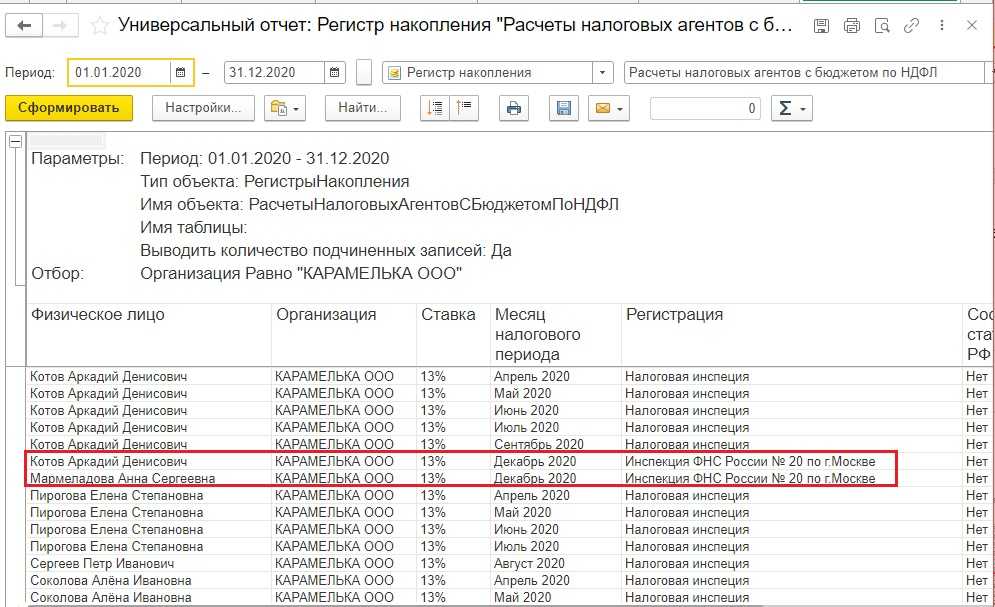Go back with the left arrow button

coord(24,25)
